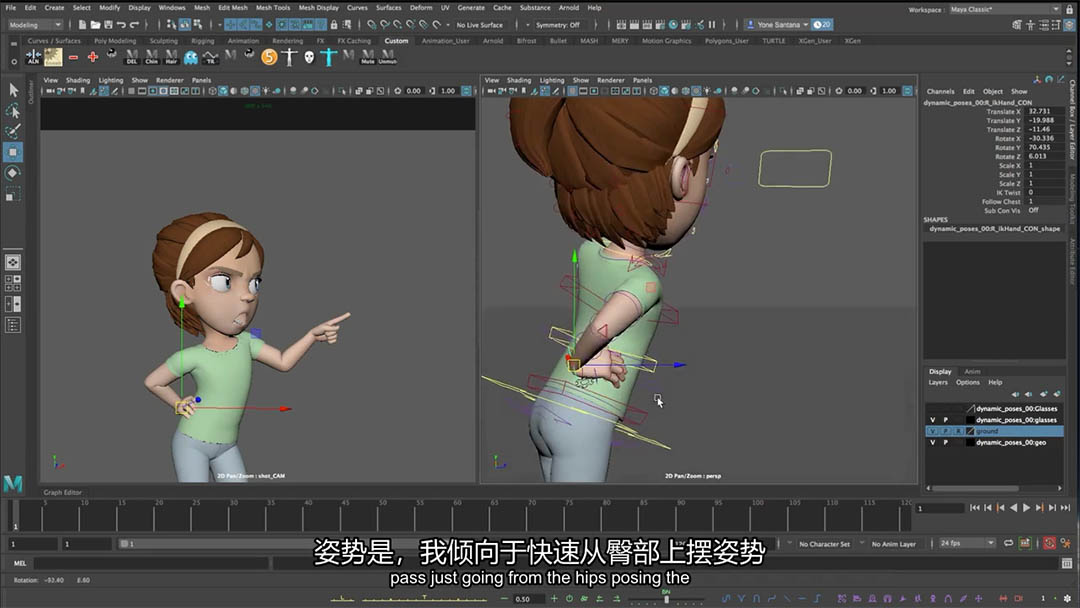Viewport: 1080px width, 608px height.
Task: Click the lock selection icon in status line
Action: click(x=334, y=25)
